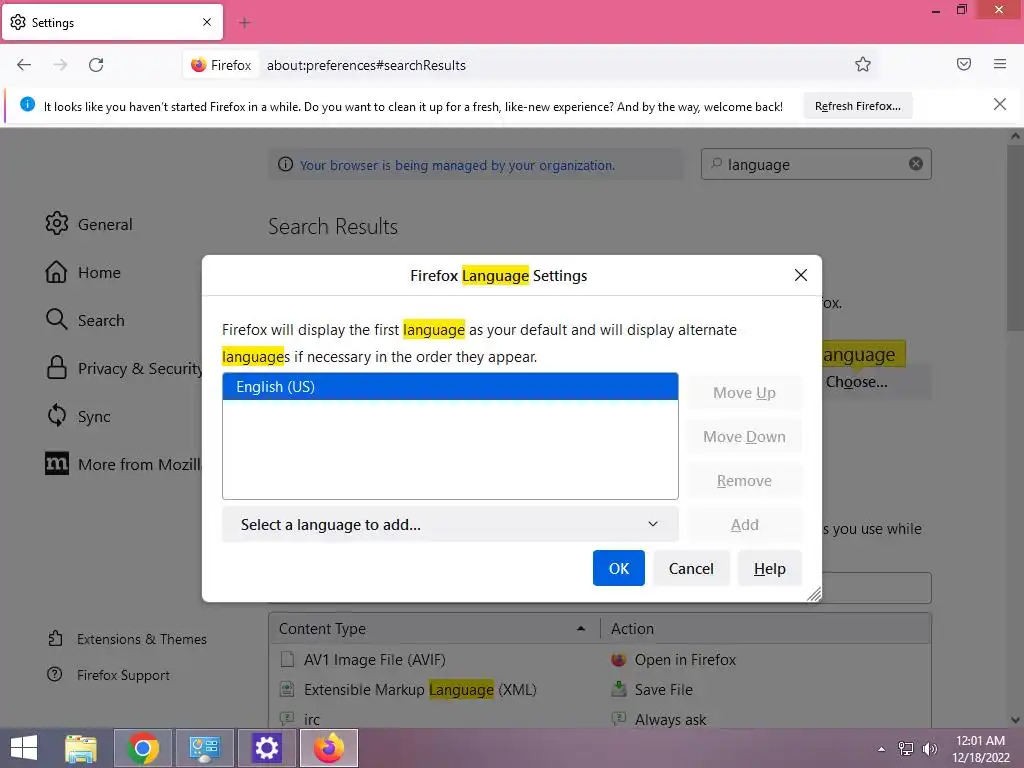This screenshot has width=1024, height=768.
Task: Open Home settings category
Action: [x=83, y=272]
